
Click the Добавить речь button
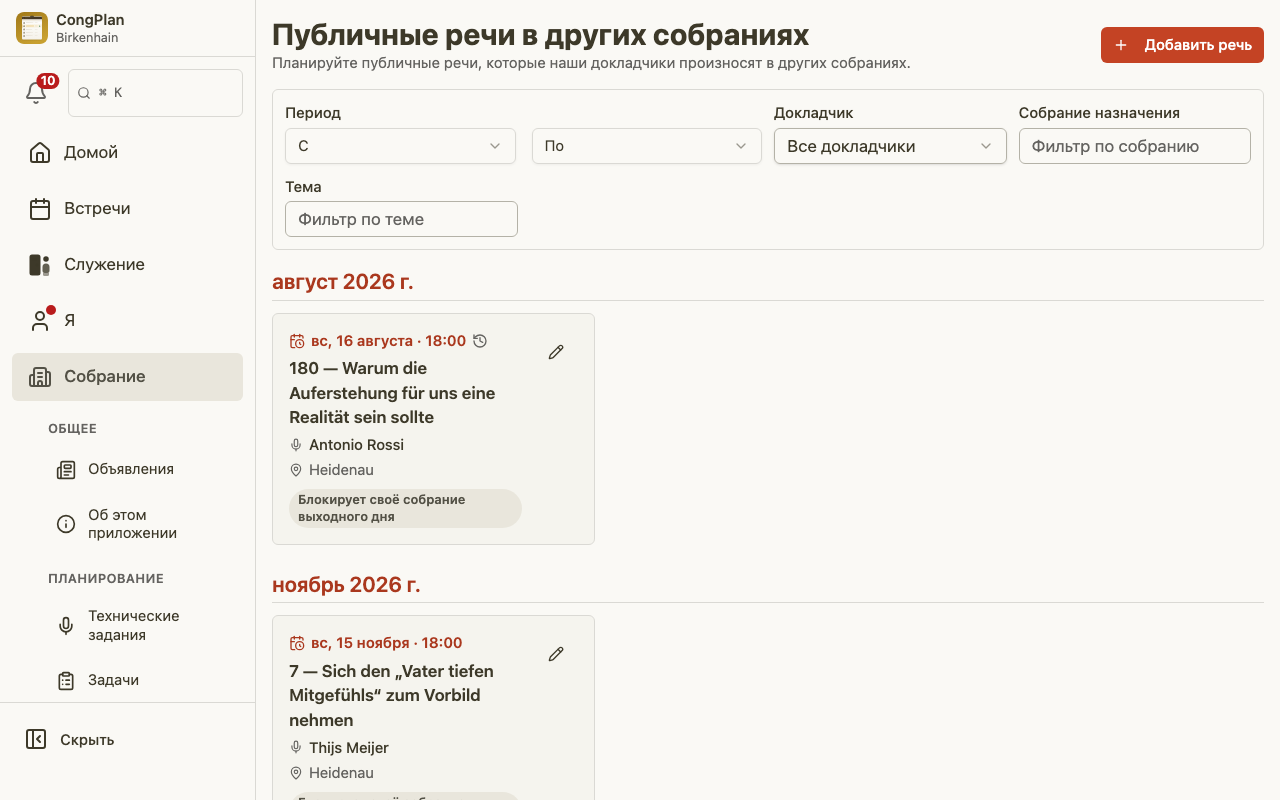point(1182,45)
